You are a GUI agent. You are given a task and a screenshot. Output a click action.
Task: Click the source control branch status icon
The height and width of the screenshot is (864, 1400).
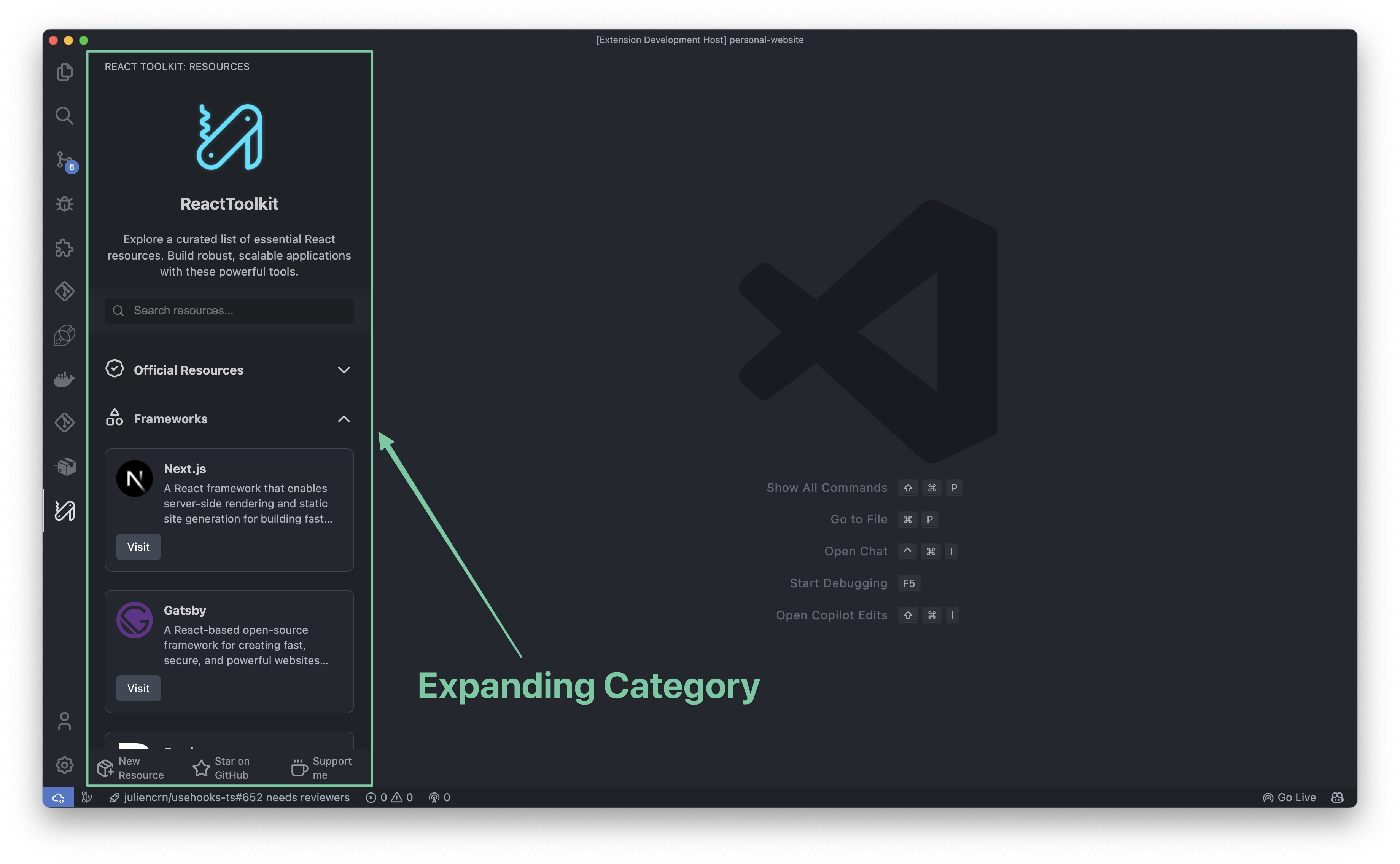click(x=87, y=797)
